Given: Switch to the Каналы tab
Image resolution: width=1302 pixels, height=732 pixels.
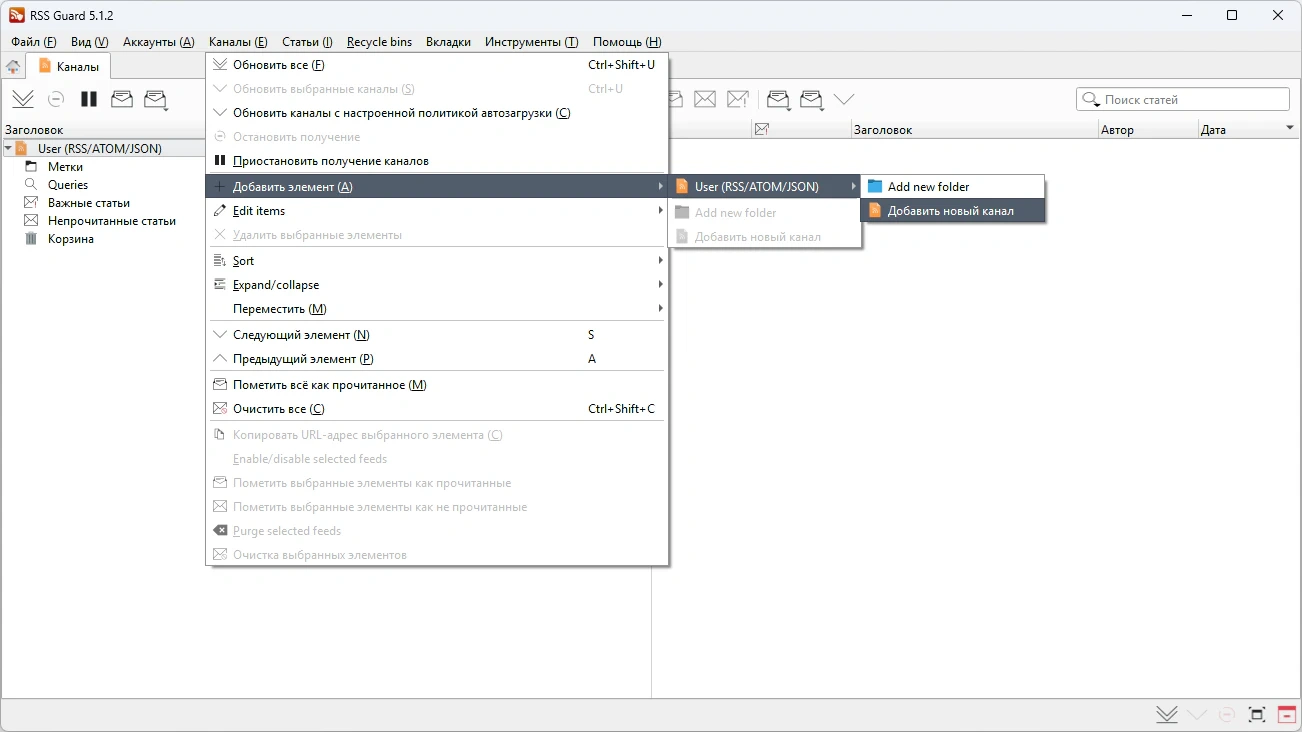Looking at the screenshot, I should (x=69, y=67).
